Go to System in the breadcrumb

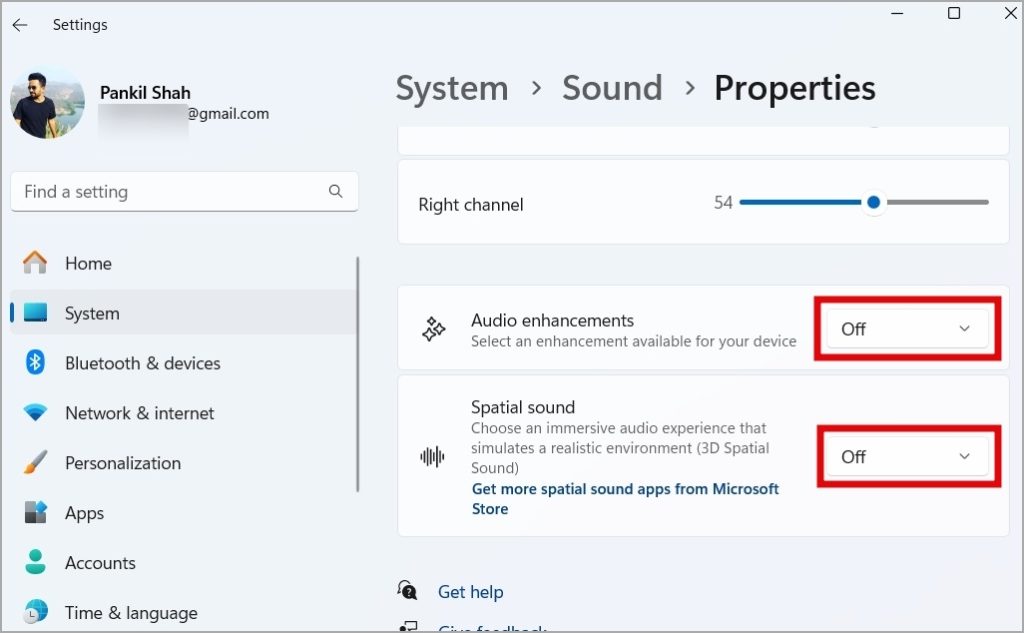click(x=452, y=88)
